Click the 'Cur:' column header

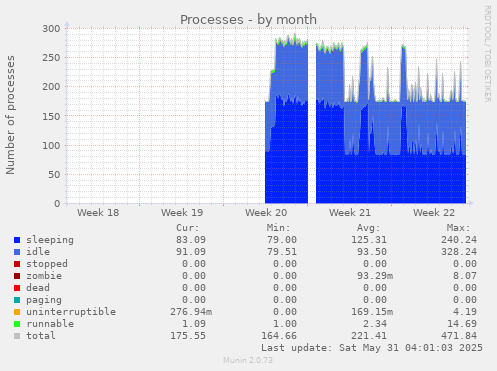pos(188,228)
